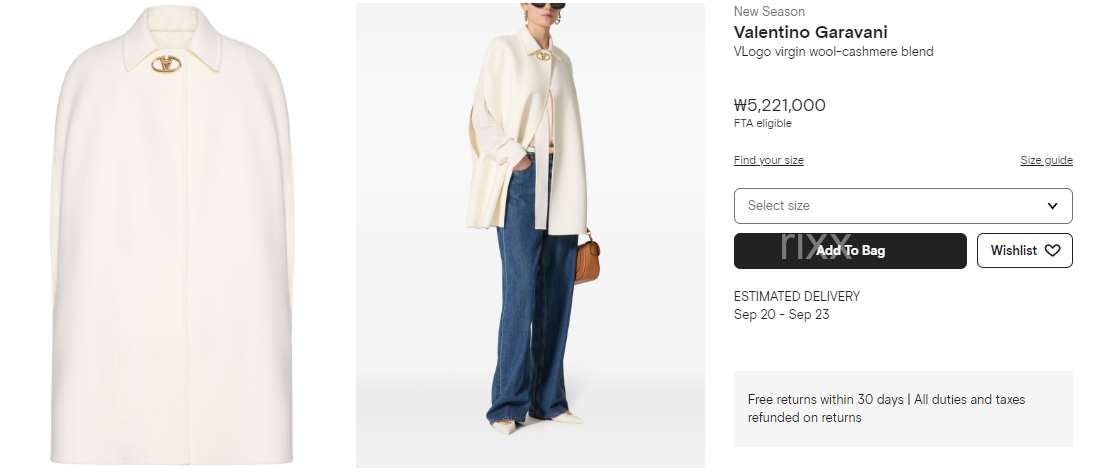Click the model's blue wide-leg jeans
This screenshot has width=1098, height=476.
pyautogui.click(x=534, y=287)
